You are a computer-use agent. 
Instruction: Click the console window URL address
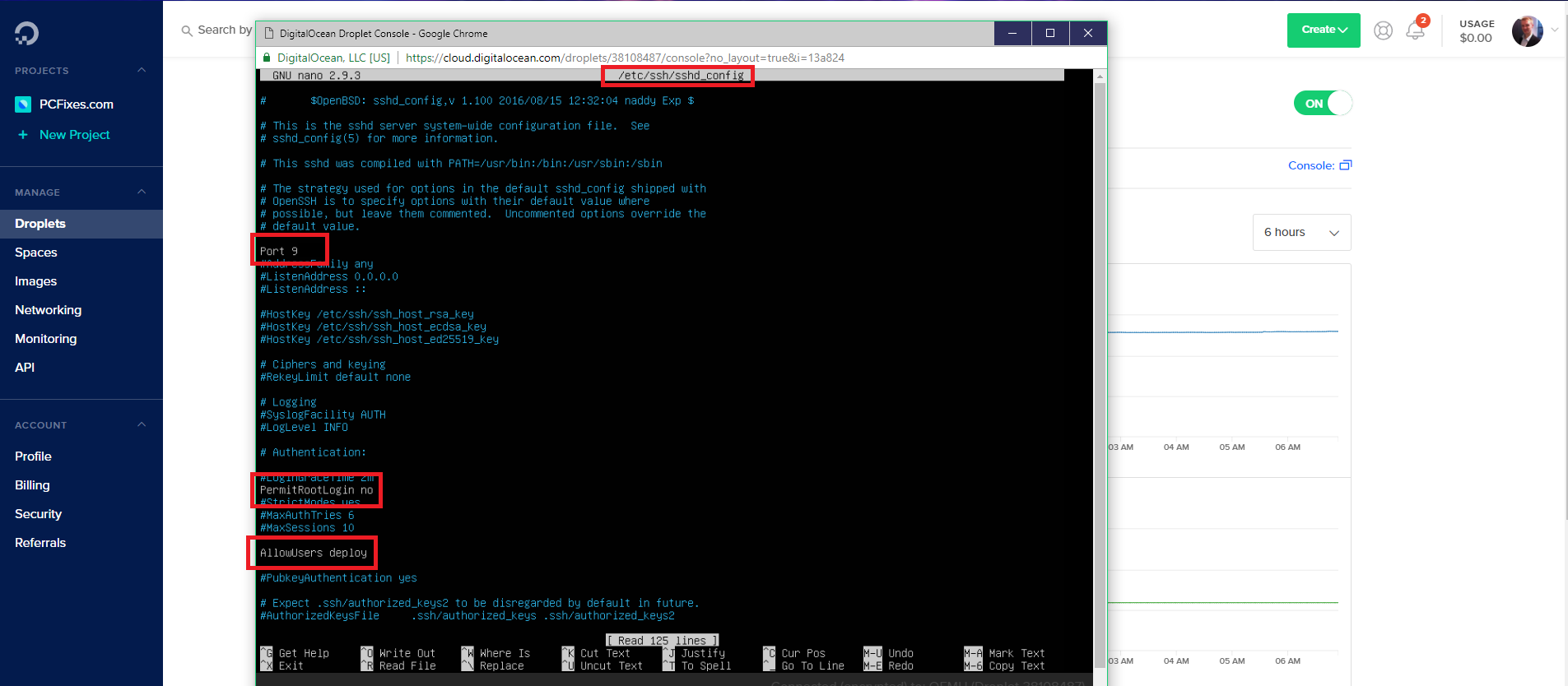point(625,58)
